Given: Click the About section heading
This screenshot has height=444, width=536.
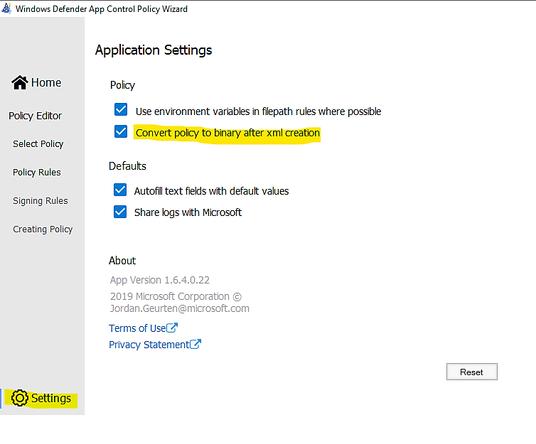Looking at the screenshot, I should click(x=122, y=260).
